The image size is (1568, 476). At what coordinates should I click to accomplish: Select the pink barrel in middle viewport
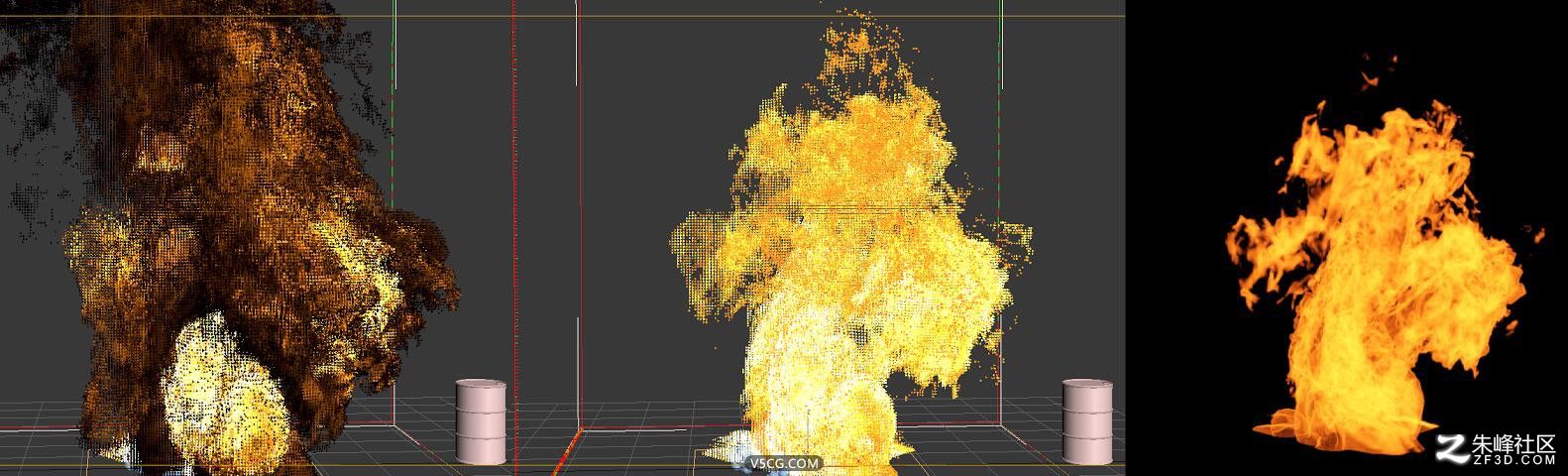[1088, 420]
